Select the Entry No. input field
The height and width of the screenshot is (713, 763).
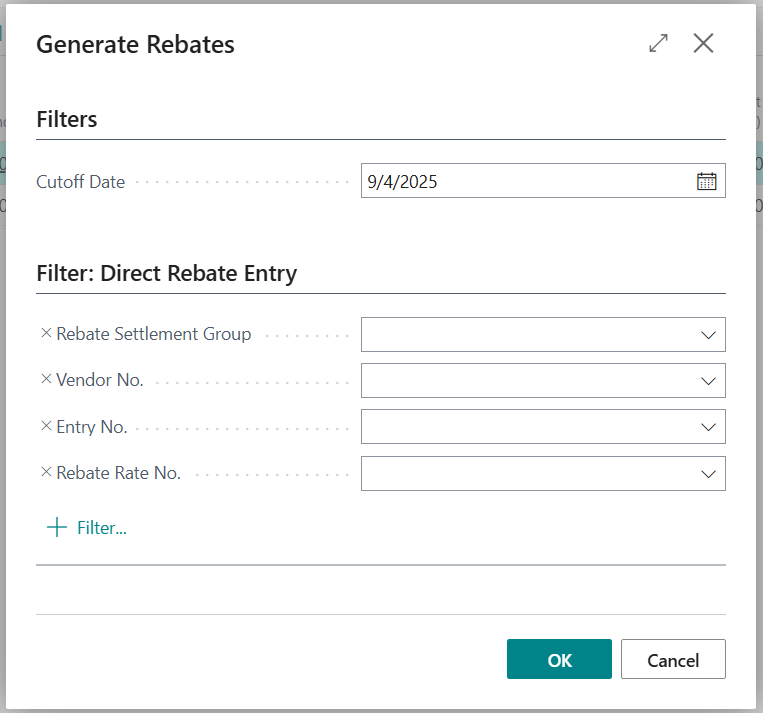(525, 427)
